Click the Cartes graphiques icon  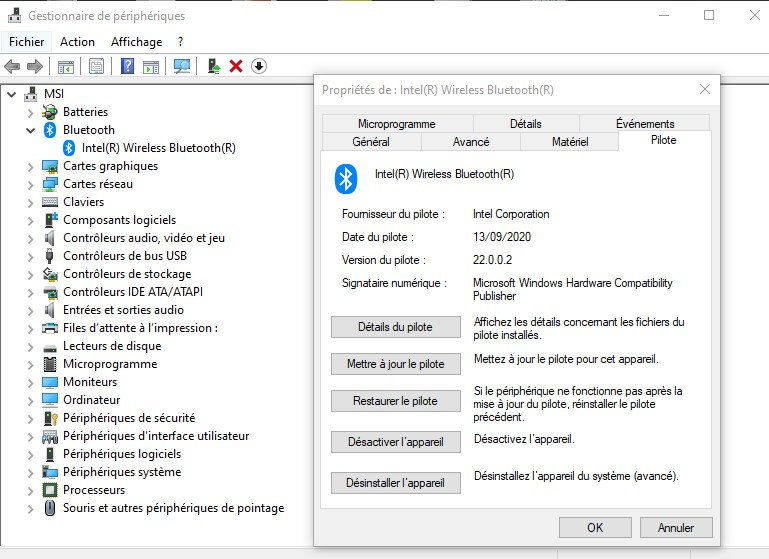click(50, 166)
